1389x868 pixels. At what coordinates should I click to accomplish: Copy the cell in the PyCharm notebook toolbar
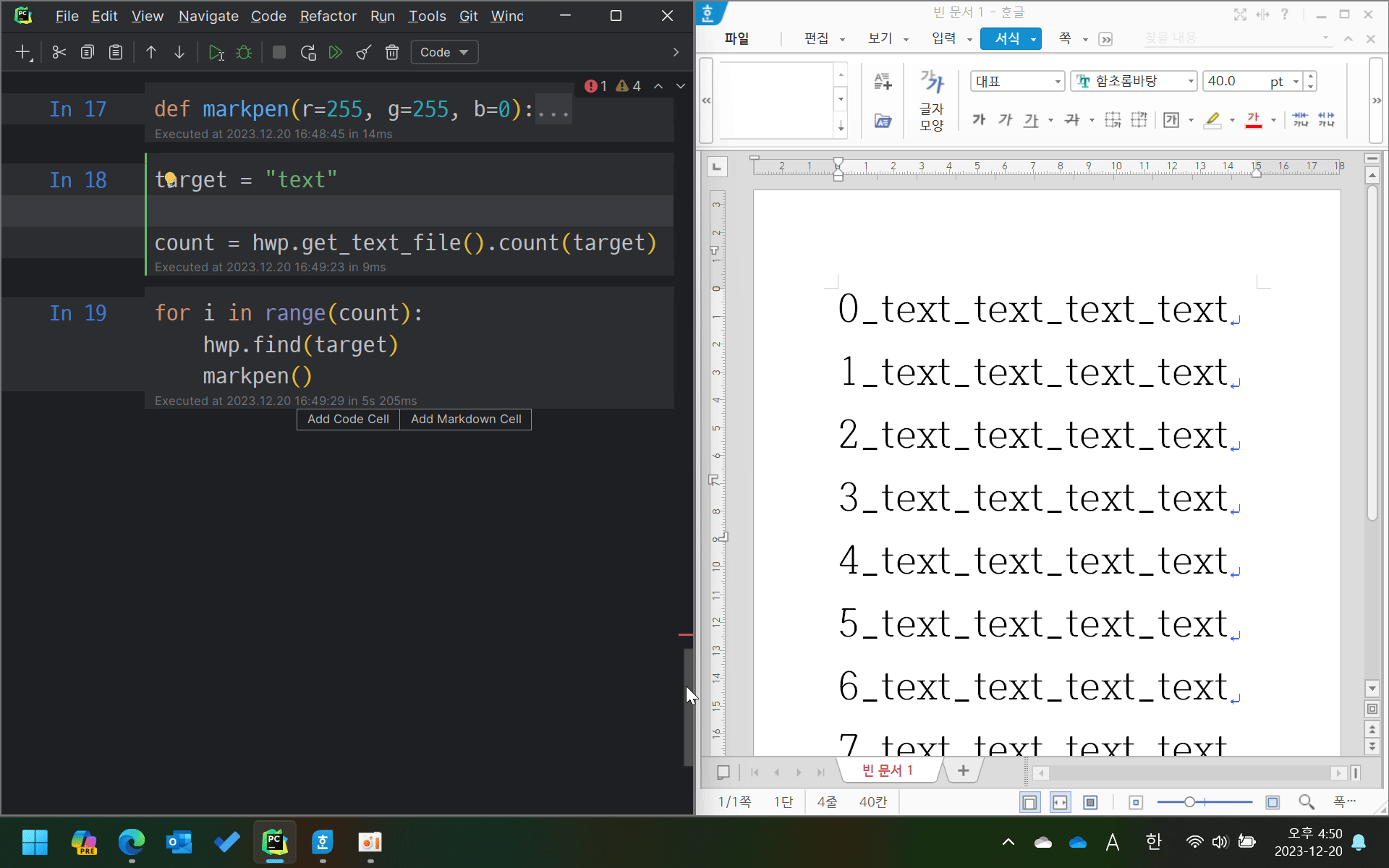[x=88, y=52]
